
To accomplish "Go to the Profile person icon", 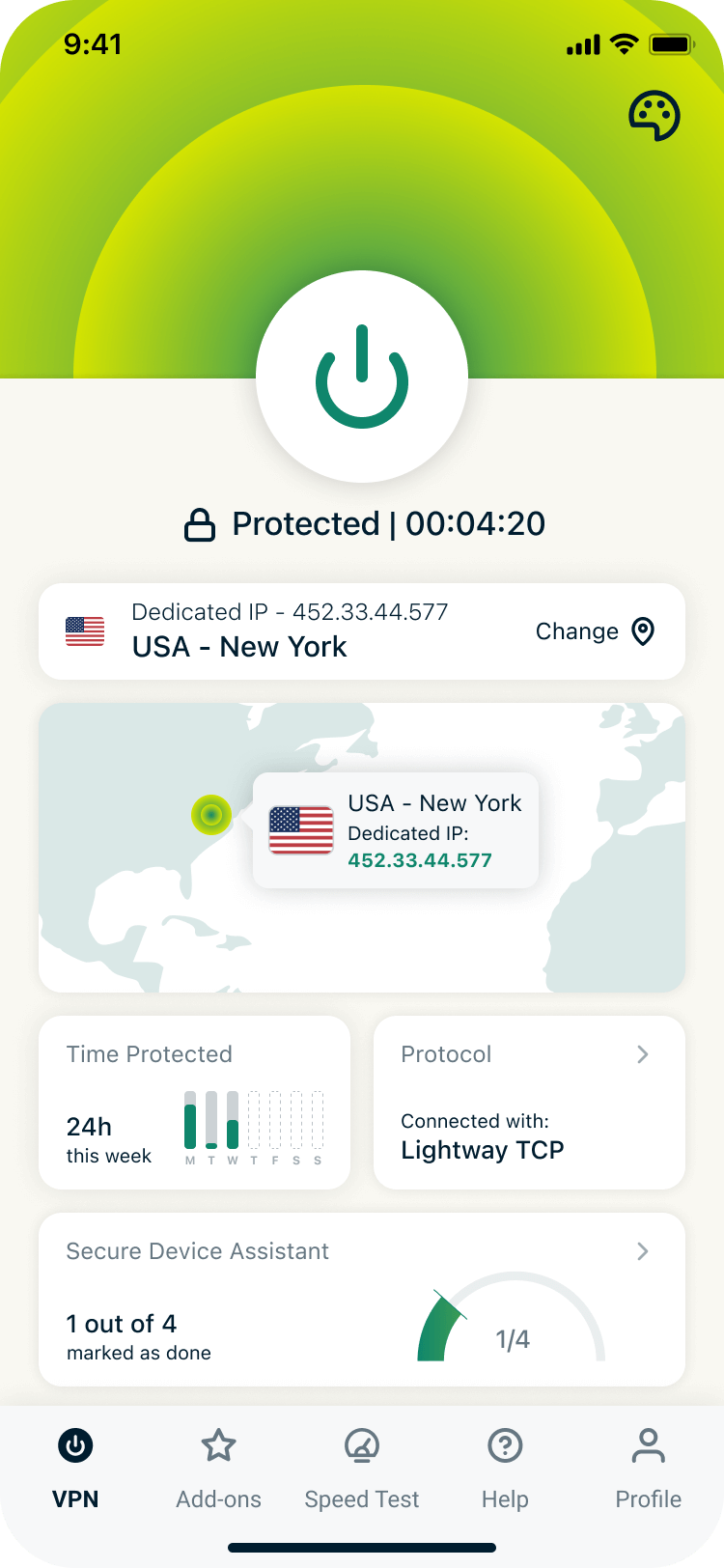I will [649, 1446].
